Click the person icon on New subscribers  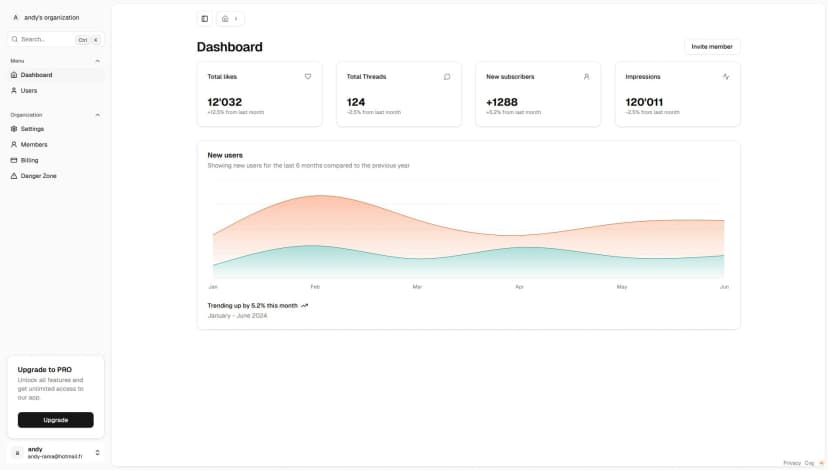coord(587,77)
